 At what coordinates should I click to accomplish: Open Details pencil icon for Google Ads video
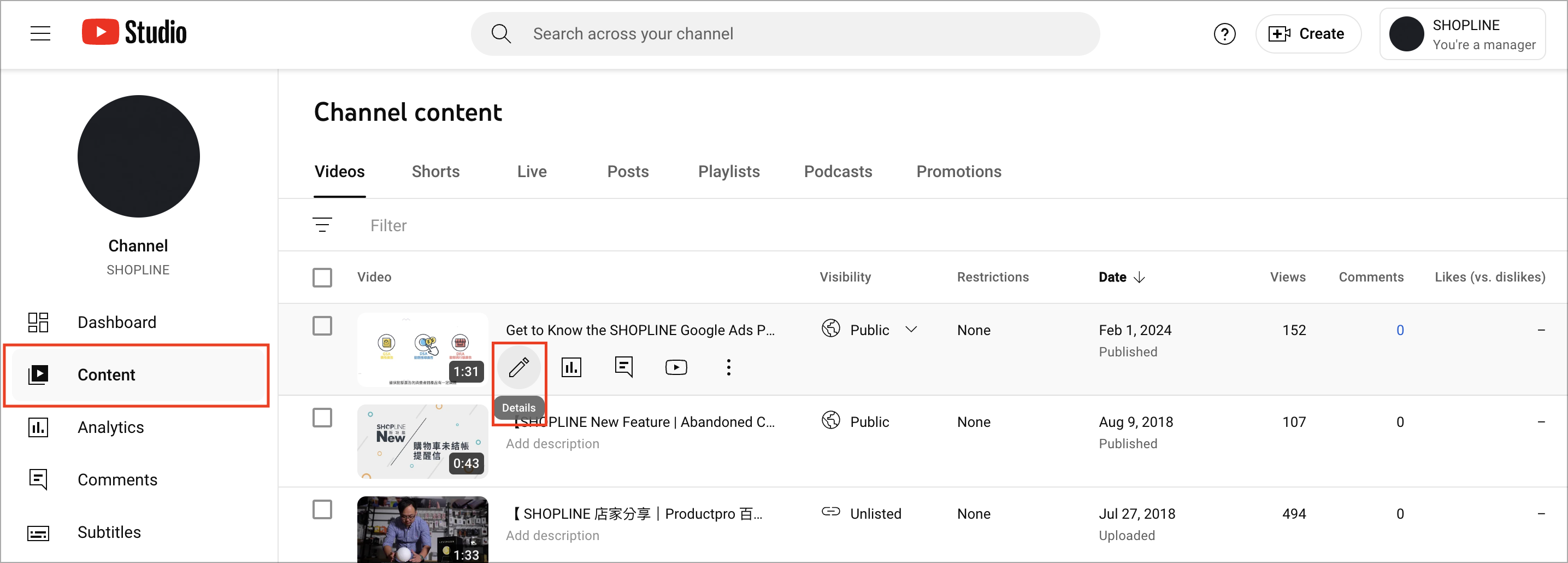(518, 367)
